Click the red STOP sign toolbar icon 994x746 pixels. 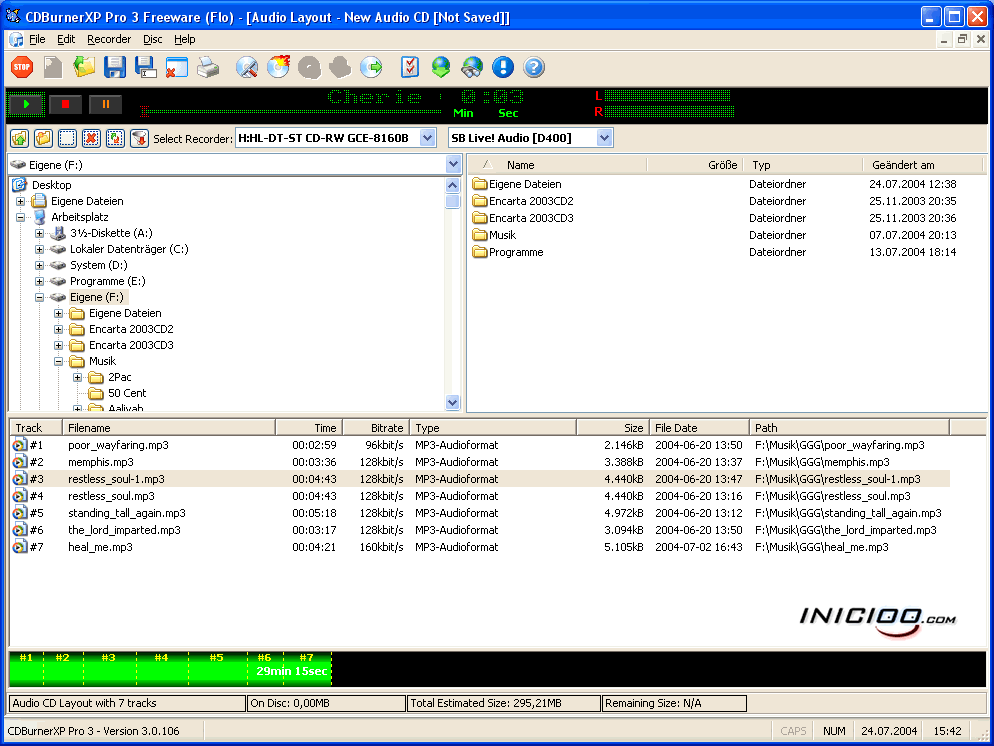pyautogui.click(x=22, y=67)
